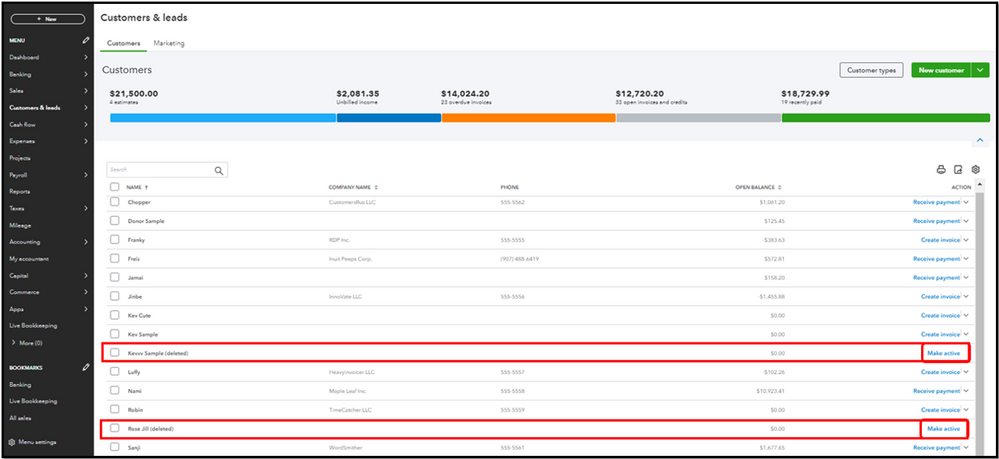Image resolution: width=999 pixels, height=459 pixels.
Task: Click the search magnifier icon
Action: coord(219,170)
